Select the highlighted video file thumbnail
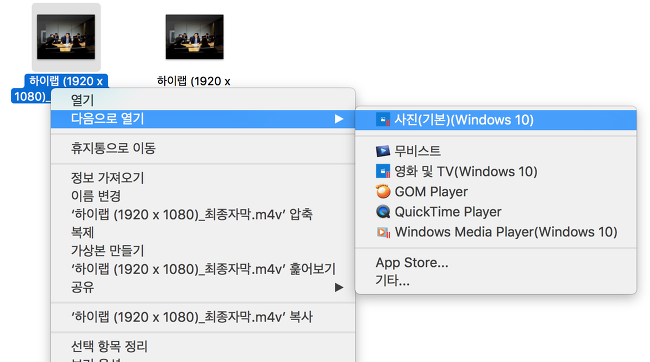The width and height of the screenshot is (650, 362). click(x=66, y=37)
